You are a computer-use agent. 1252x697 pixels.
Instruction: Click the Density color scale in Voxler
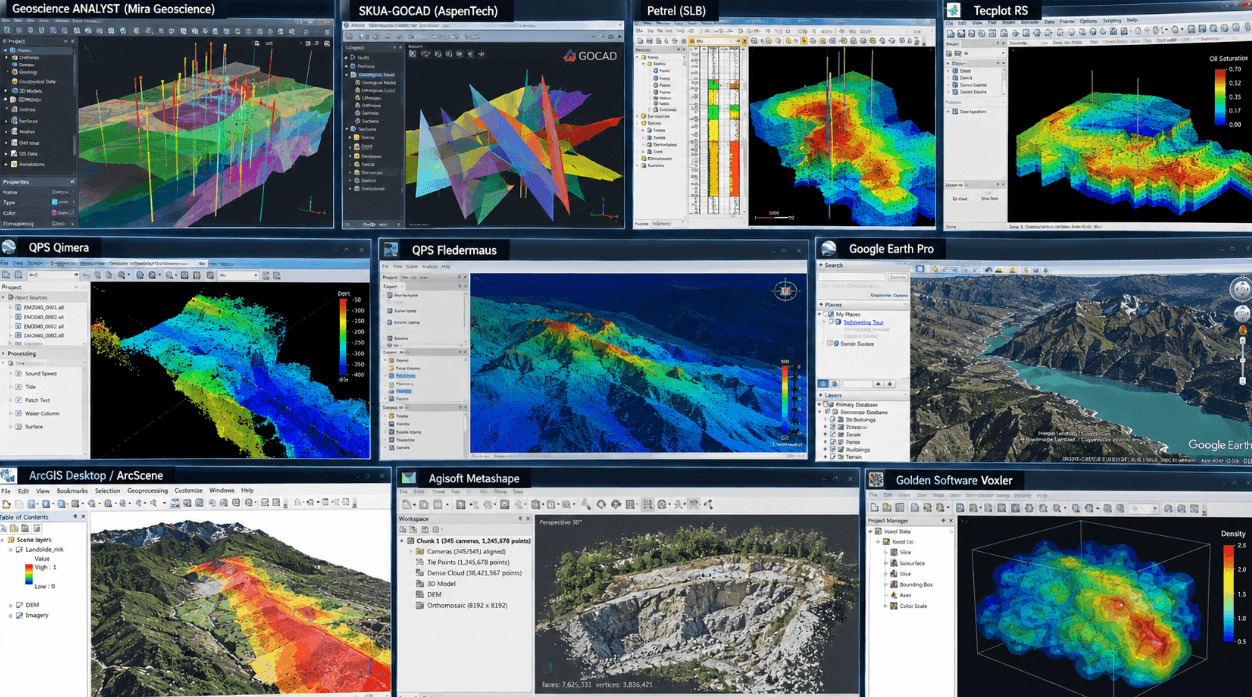coord(1227,593)
